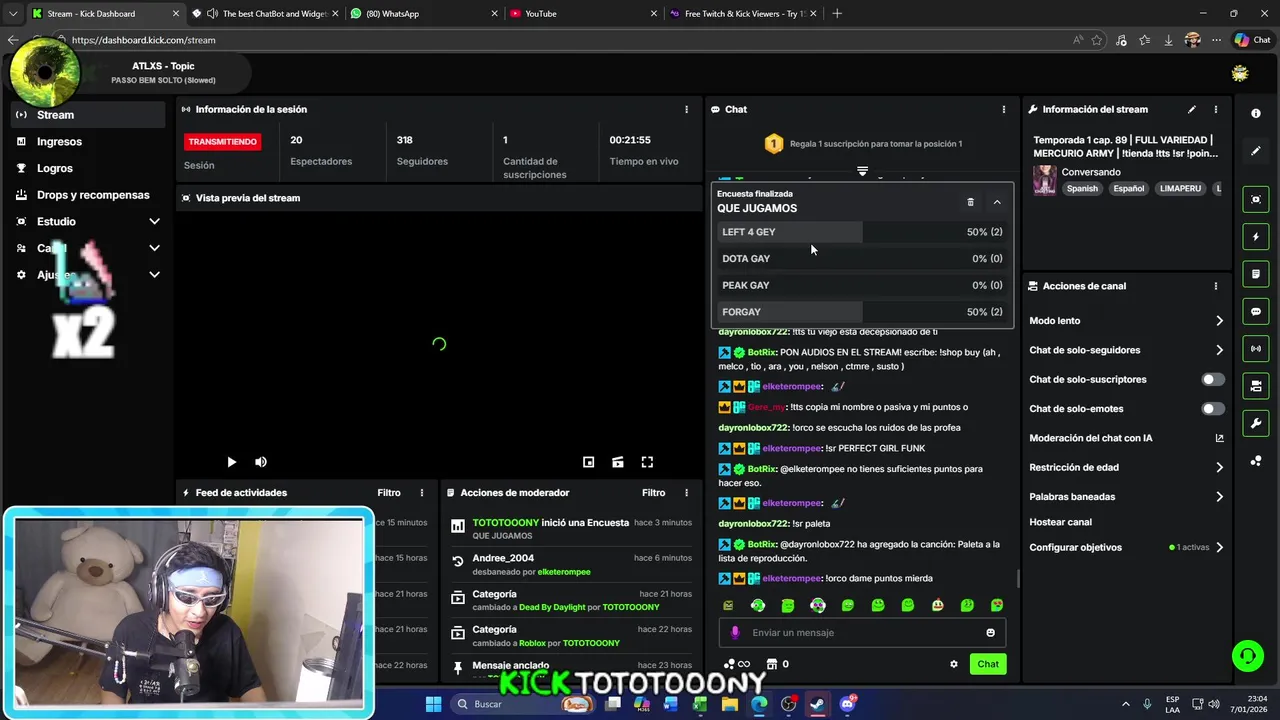This screenshot has height=720, width=1280.
Task: Toggle the wrench stream info icon in sidebar
Action: tap(1256, 423)
